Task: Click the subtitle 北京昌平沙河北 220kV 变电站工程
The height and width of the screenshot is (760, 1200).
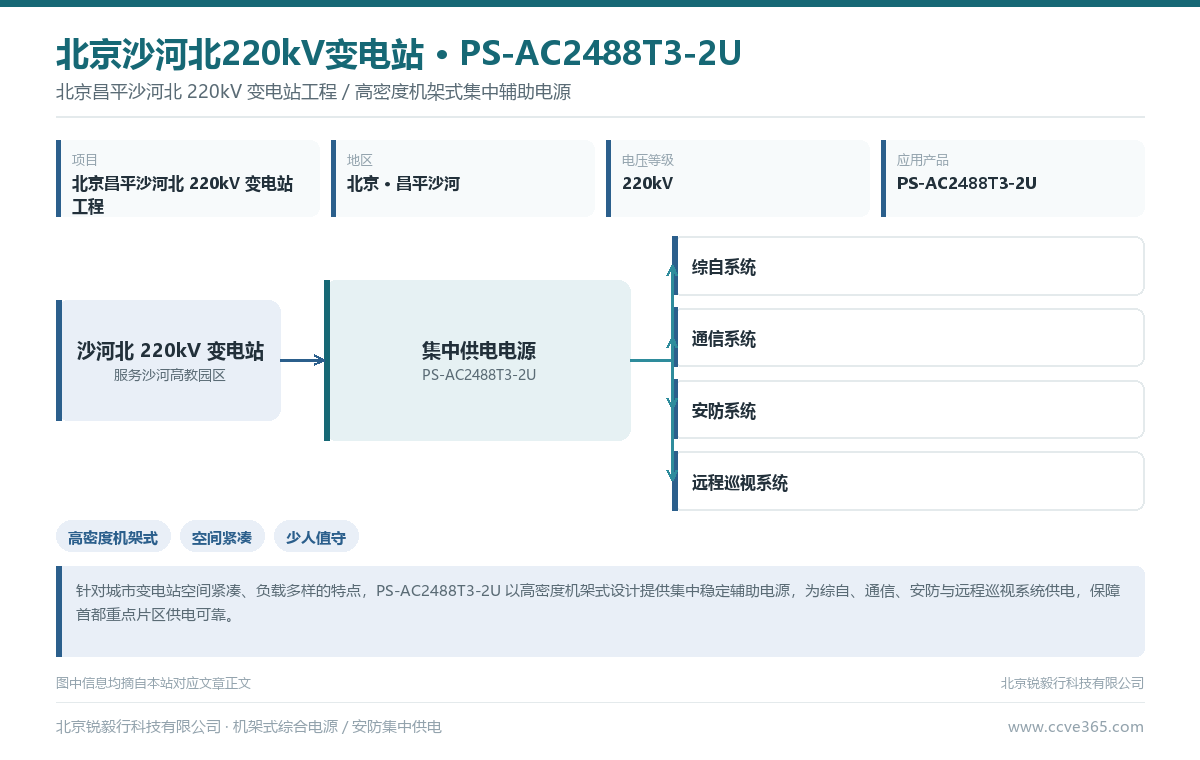Action: [196, 92]
